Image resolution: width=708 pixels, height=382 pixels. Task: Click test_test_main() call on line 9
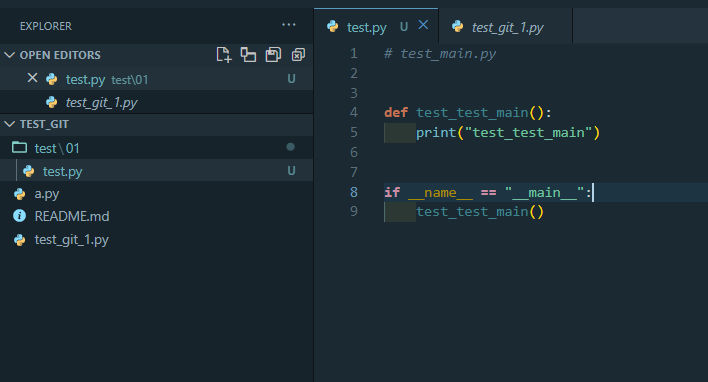coord(480,212)
